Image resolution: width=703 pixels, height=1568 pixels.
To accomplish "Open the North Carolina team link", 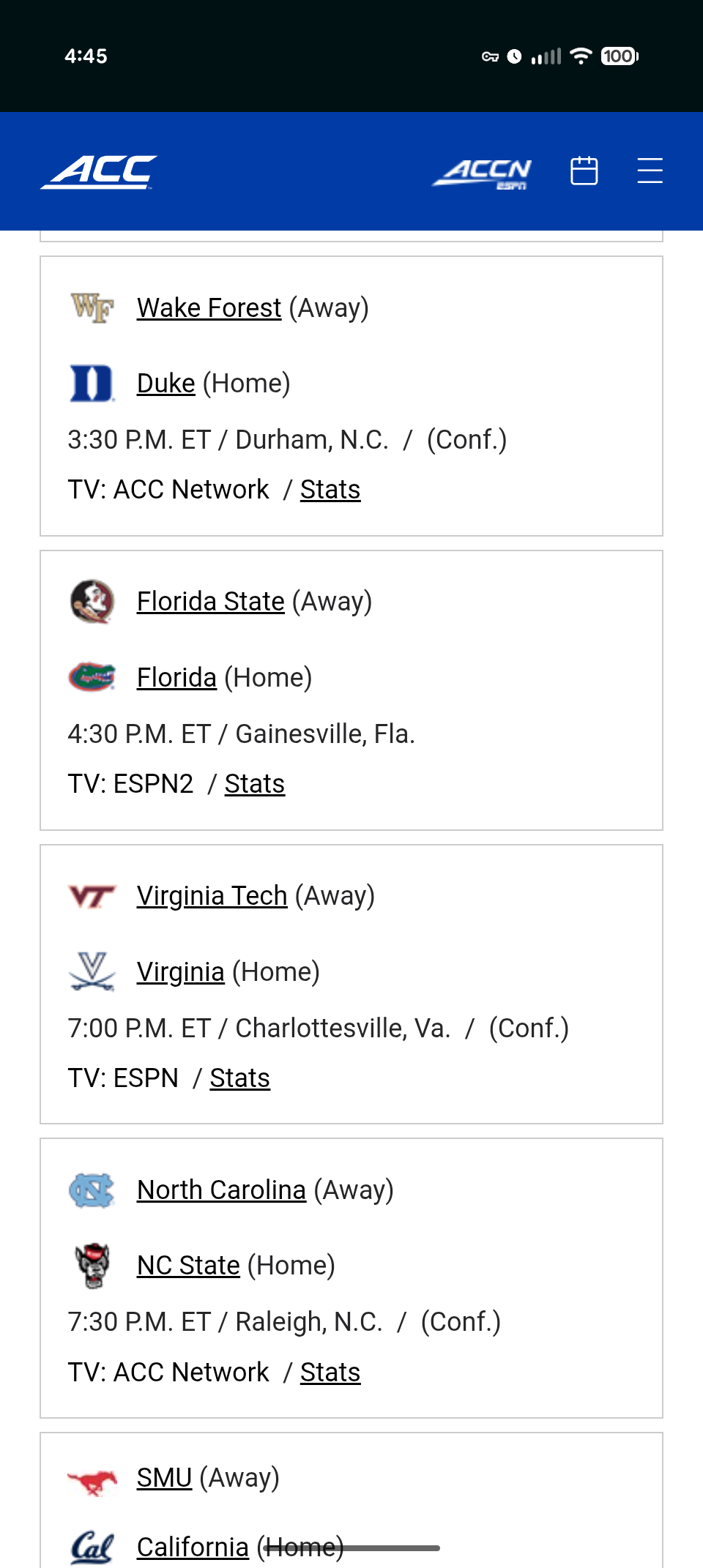I will 221,1190.
